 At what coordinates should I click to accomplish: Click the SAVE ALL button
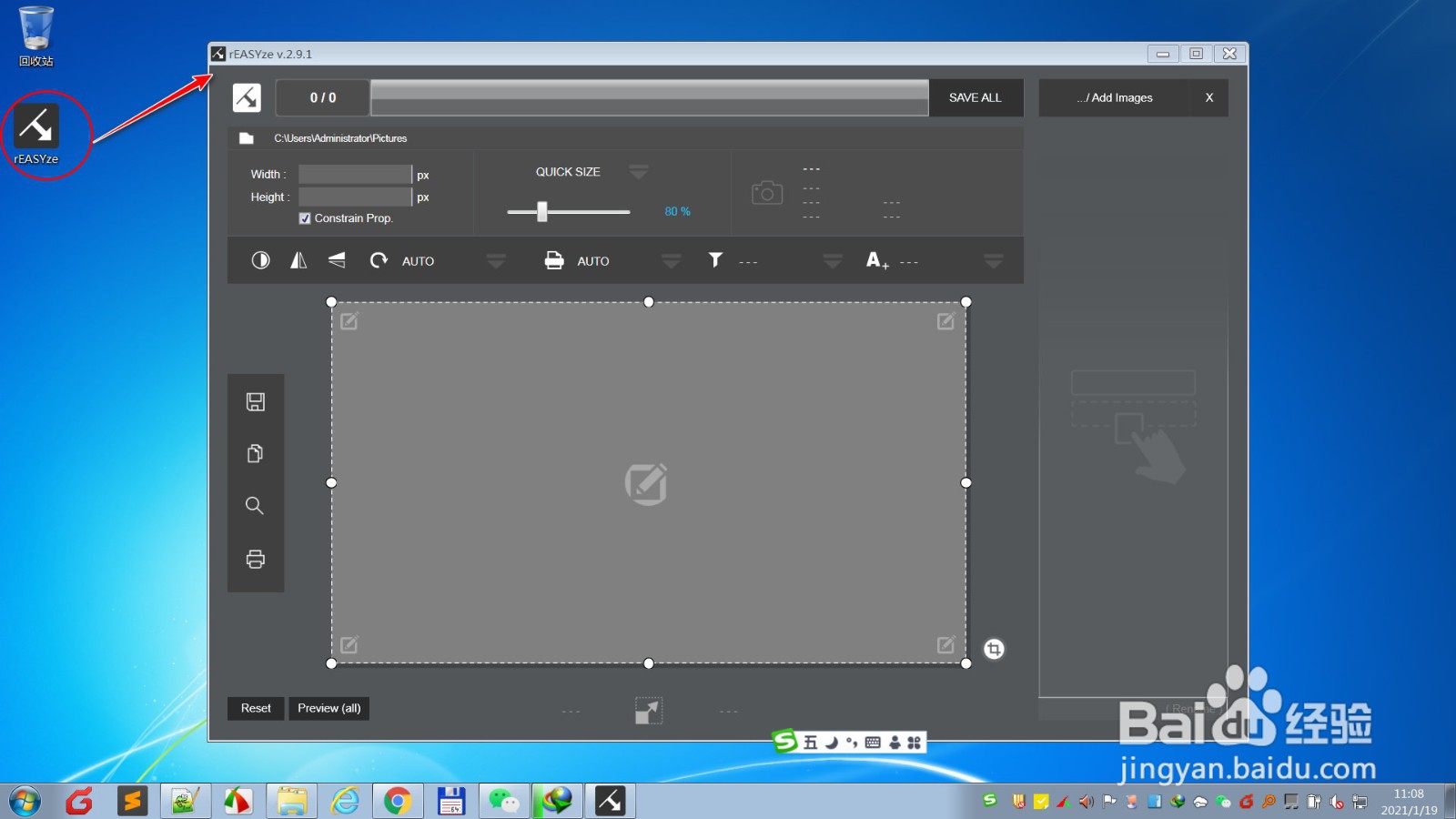point(976,97)
